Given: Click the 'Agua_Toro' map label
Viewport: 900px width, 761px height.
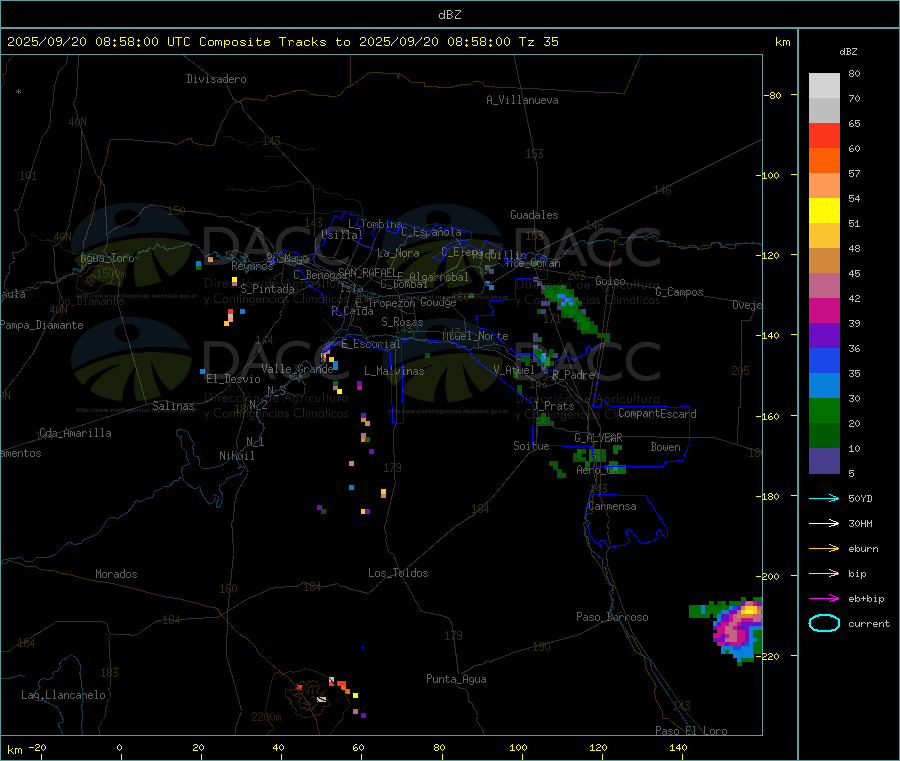Looking at the screenshot, I should [x=107, y=258].
